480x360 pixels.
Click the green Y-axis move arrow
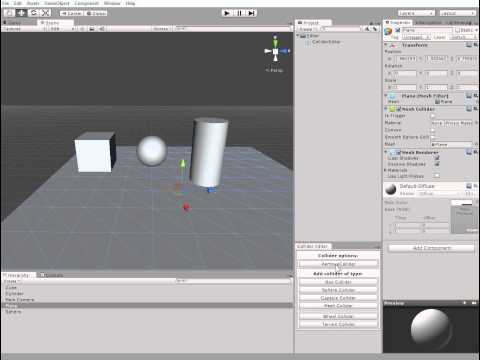pyautogui.click(x=182, y=164)
